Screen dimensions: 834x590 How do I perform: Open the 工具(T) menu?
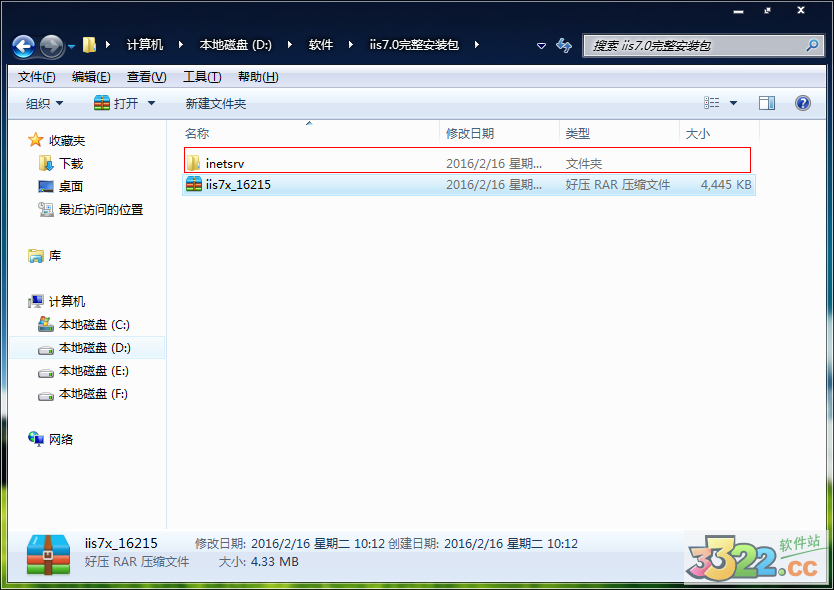[202, 77]
